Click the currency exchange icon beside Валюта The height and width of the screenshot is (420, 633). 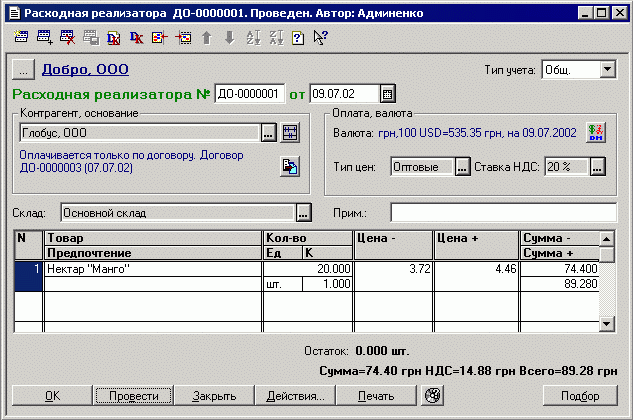[596, 132]
